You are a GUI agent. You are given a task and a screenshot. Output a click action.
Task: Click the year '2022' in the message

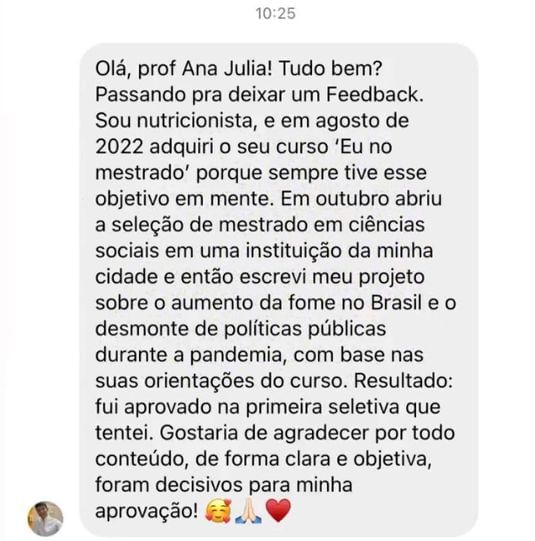pos(119,147)
